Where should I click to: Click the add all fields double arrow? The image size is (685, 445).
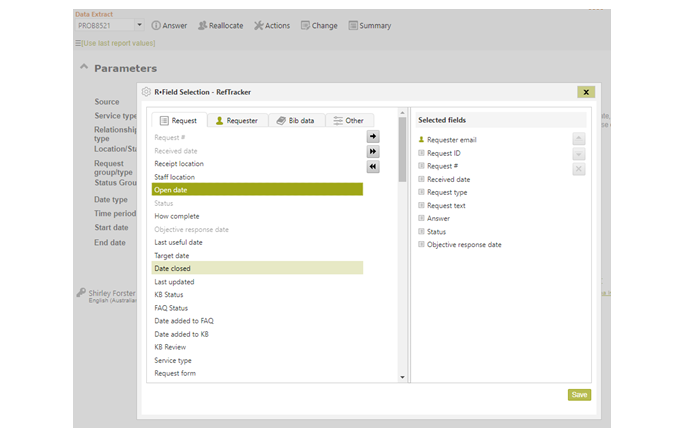(373, 152)
